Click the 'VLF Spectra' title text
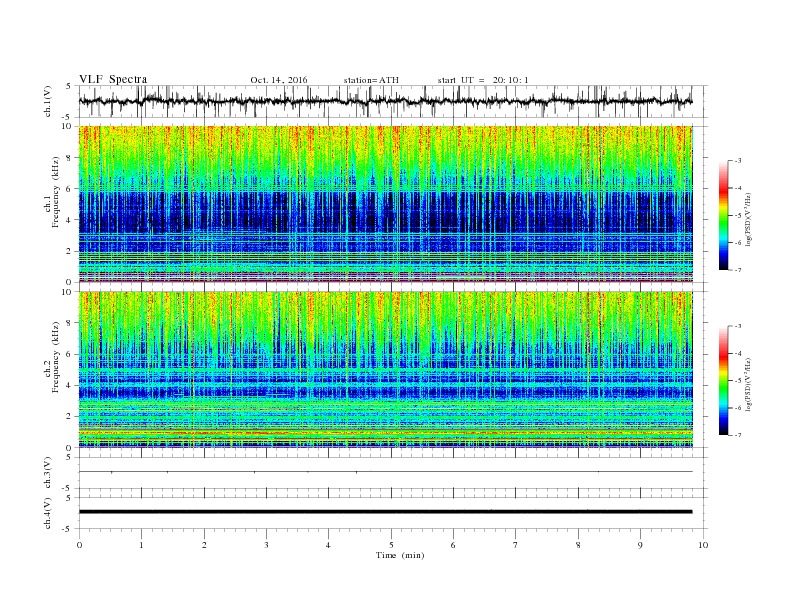Screen dimensions: 792x612 (x=113, y=79)
